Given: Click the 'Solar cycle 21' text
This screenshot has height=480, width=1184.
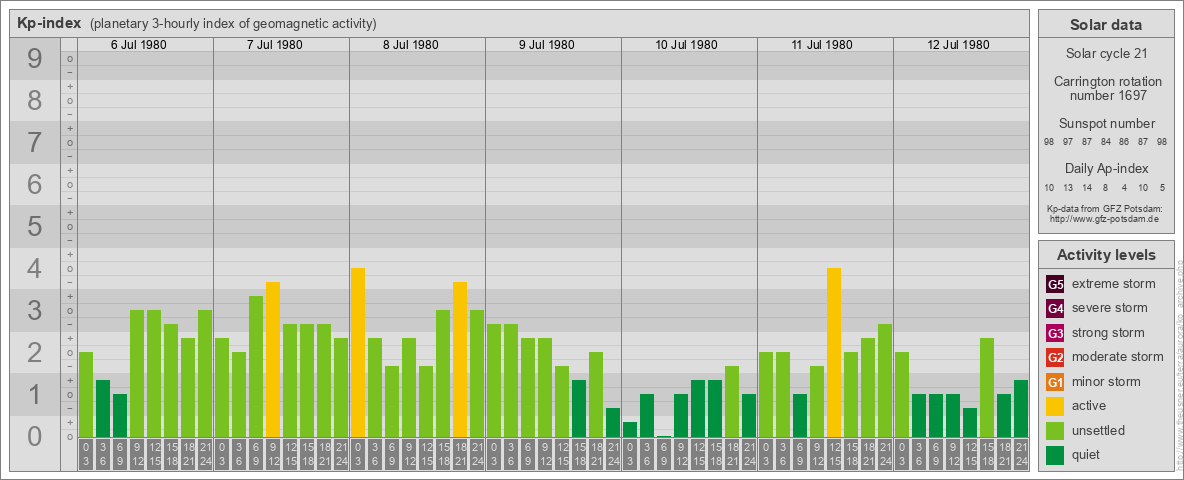Looking at the screenshot, I should pos(1105,54).
